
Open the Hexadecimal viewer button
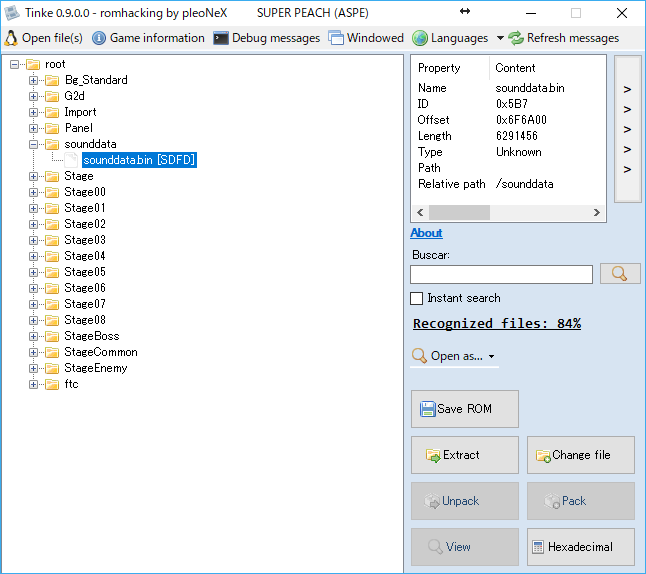click(581, 547)
